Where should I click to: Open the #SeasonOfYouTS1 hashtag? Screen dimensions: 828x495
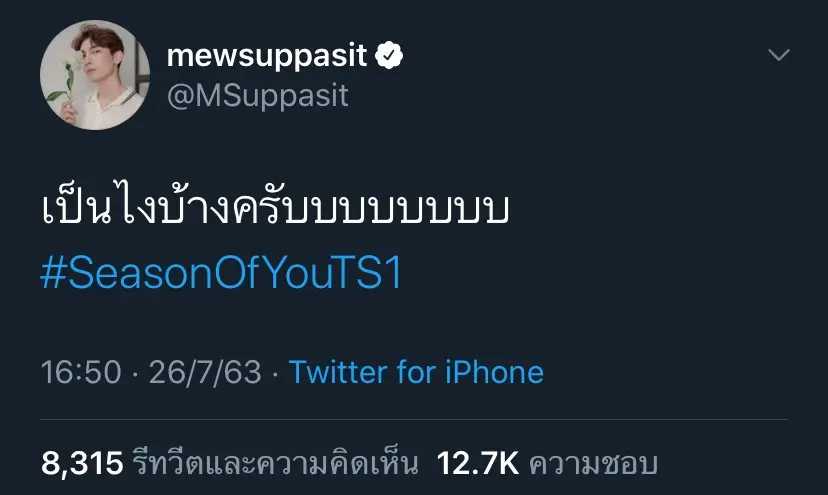point(221,273)
